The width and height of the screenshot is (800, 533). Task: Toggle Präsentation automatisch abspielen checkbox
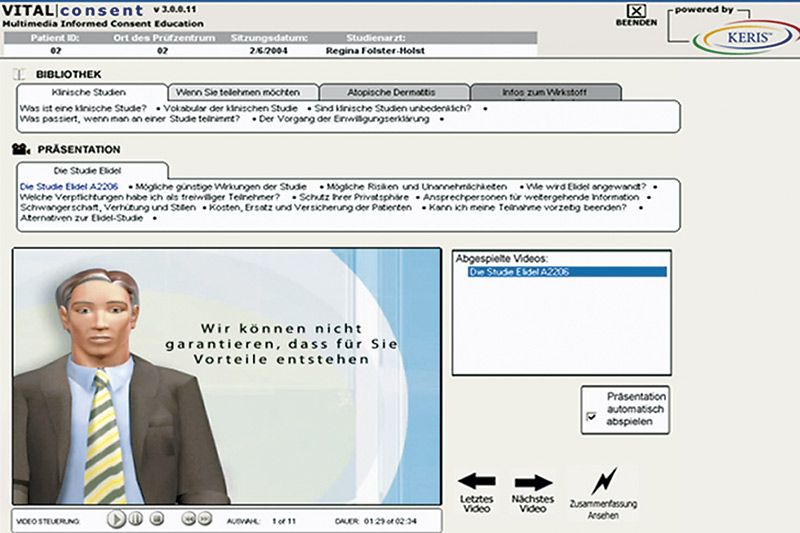[591, 417]
